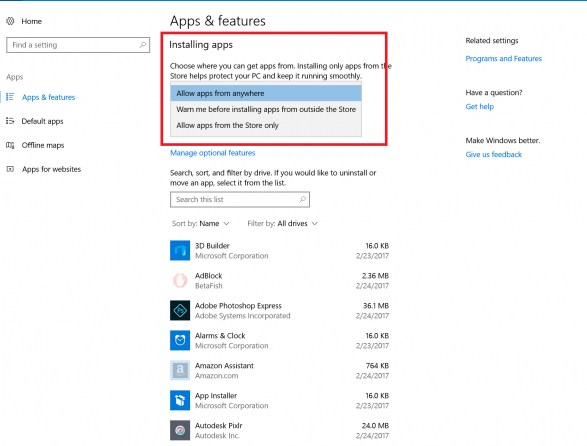
Task: Click the 2.36 MB size value
Action: pyautogui.click(x=375, y=276)
